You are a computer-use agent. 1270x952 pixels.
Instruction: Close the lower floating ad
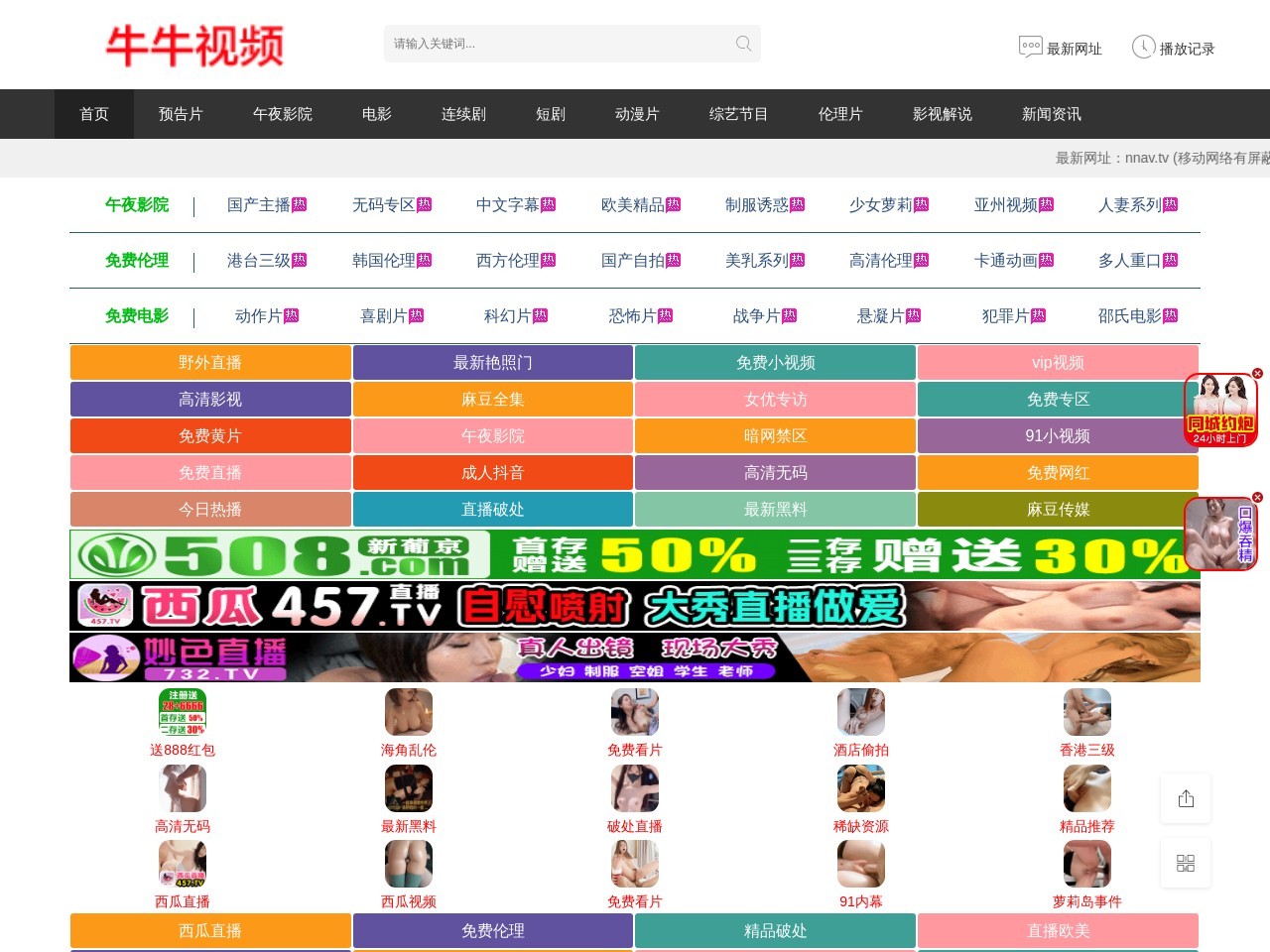pyautogui.click(x=1257, y=498)
